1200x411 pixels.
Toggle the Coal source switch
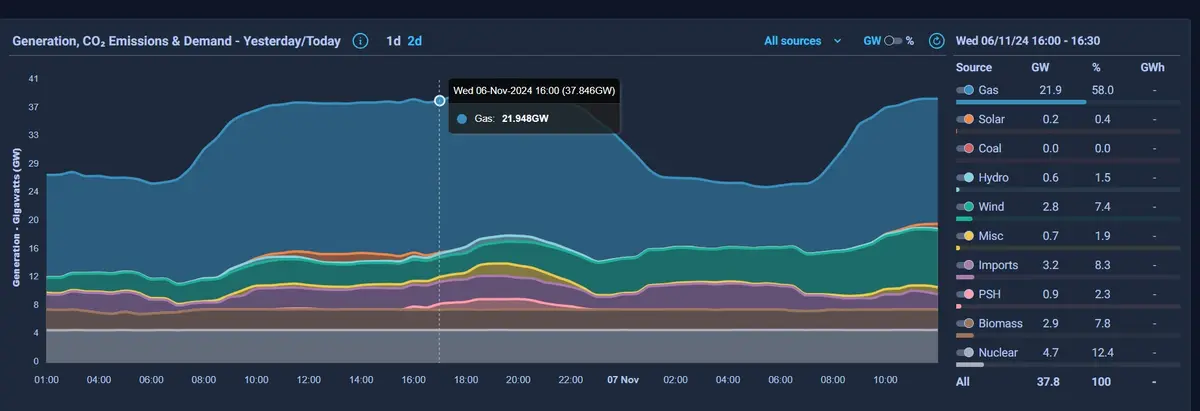[x=966, y=148]
